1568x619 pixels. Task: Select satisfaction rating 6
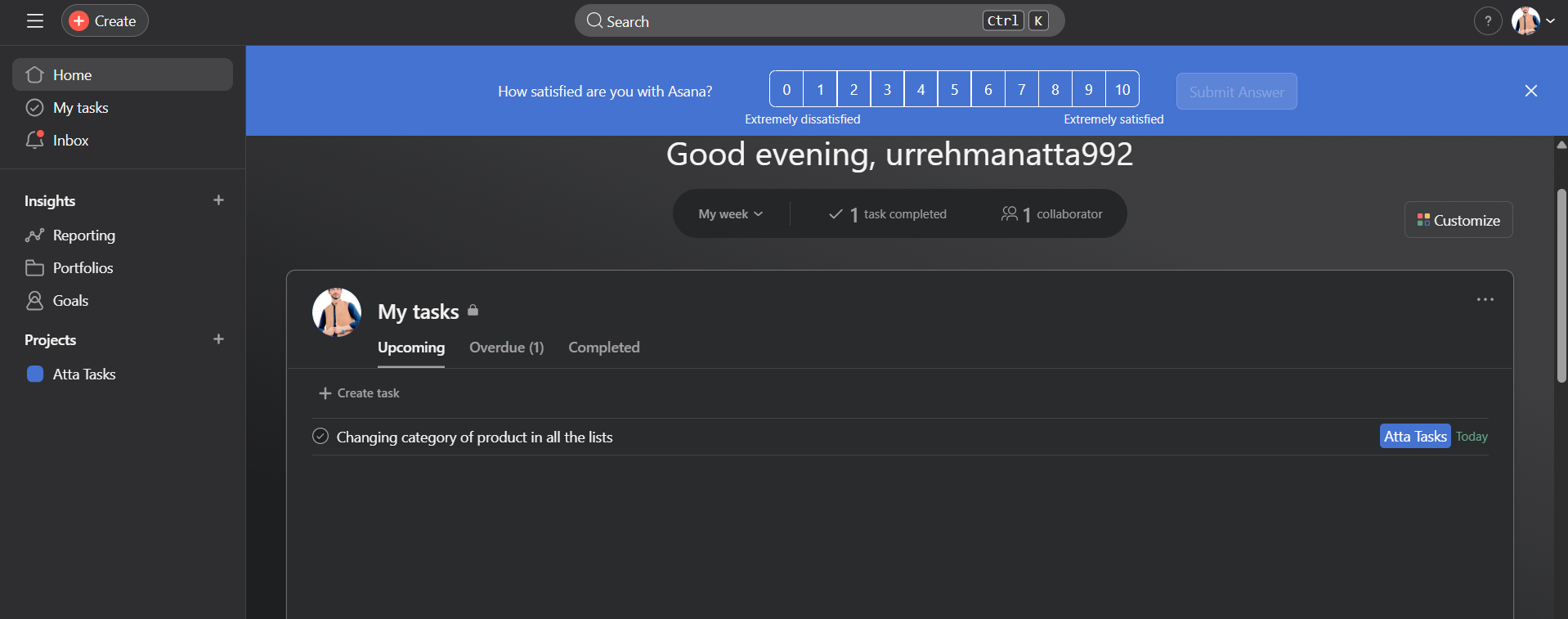coord(988,89)
